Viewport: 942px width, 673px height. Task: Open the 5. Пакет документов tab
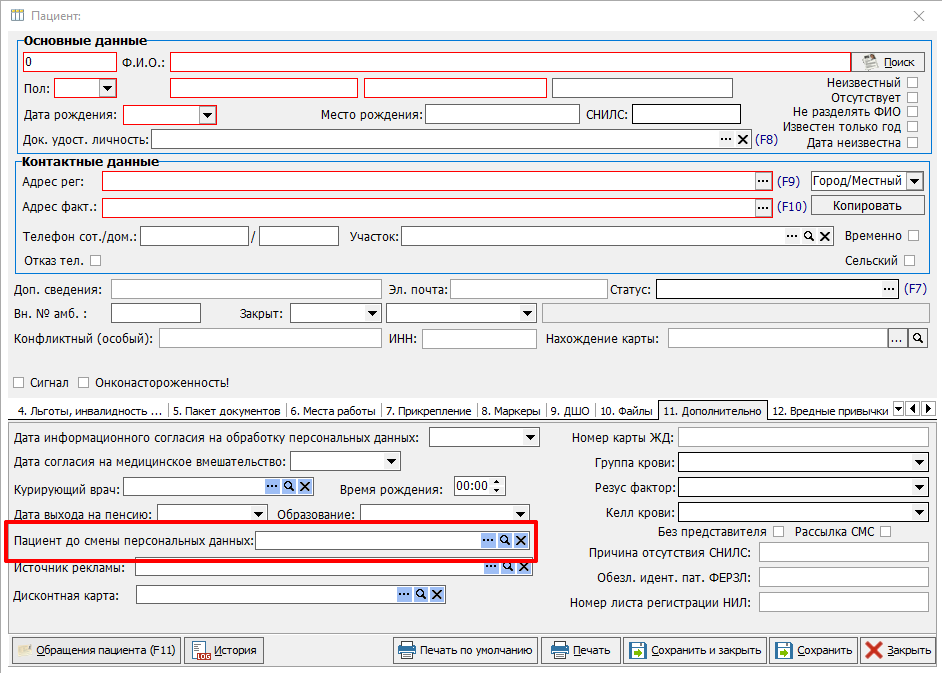pyautogui.click(x=226, y=411)
